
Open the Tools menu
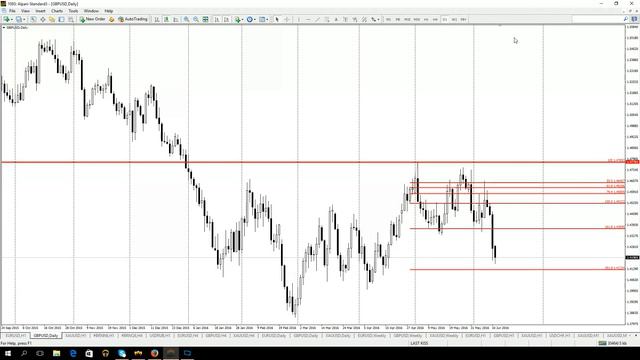pos(73,11)
